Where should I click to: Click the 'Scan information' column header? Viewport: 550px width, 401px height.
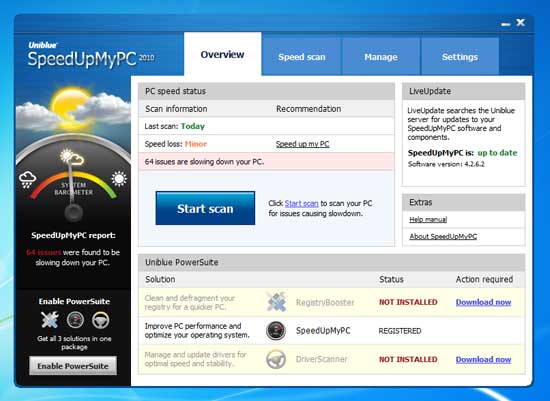[x=176, y=109]
